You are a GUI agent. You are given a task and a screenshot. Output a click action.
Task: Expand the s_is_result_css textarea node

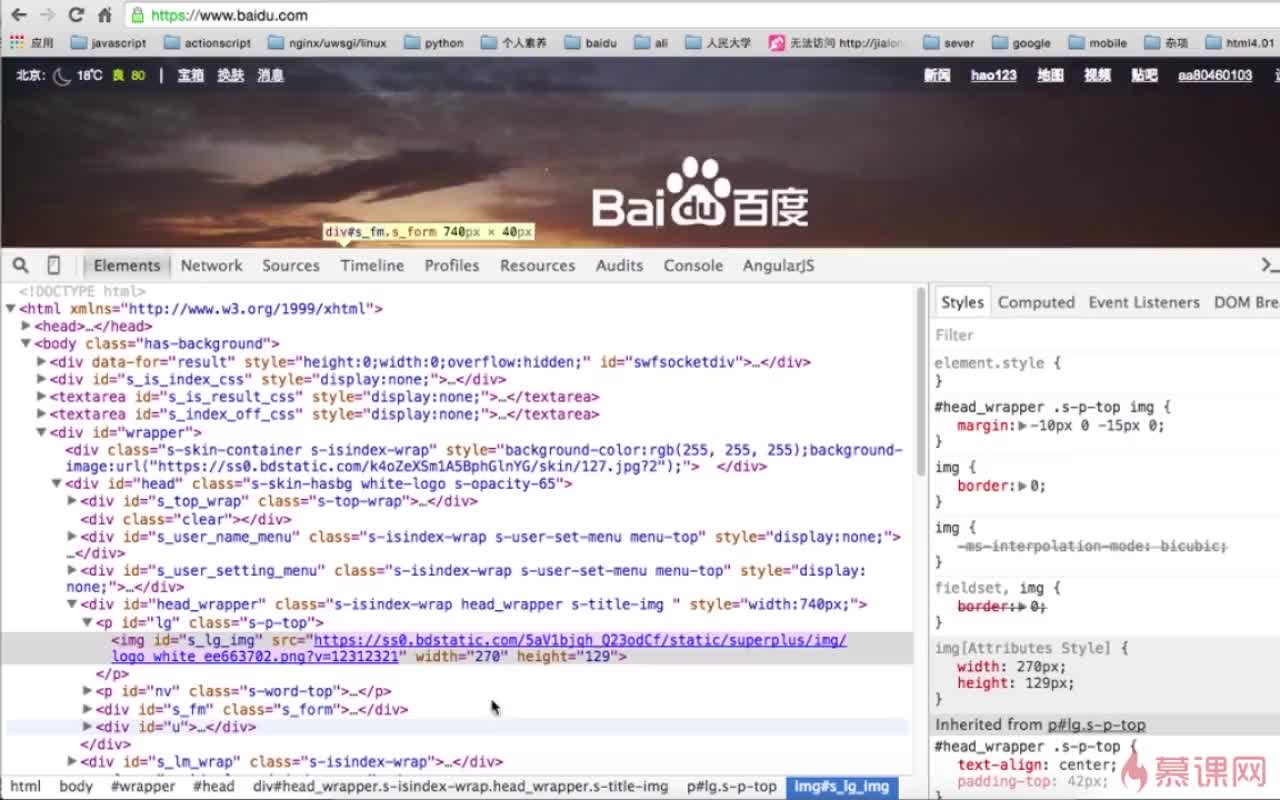coord(42,397)
